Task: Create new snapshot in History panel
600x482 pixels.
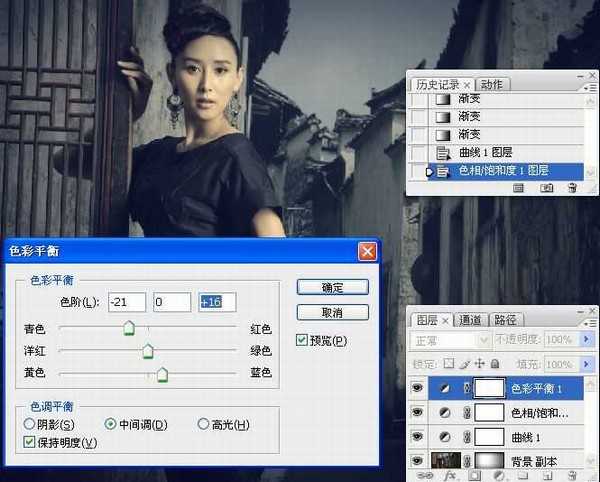Action: [547, 187]
